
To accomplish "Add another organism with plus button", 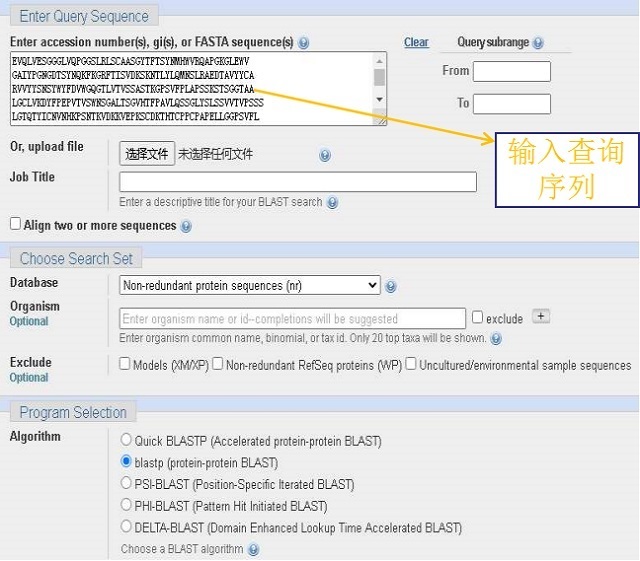I will tap(541, 316).
